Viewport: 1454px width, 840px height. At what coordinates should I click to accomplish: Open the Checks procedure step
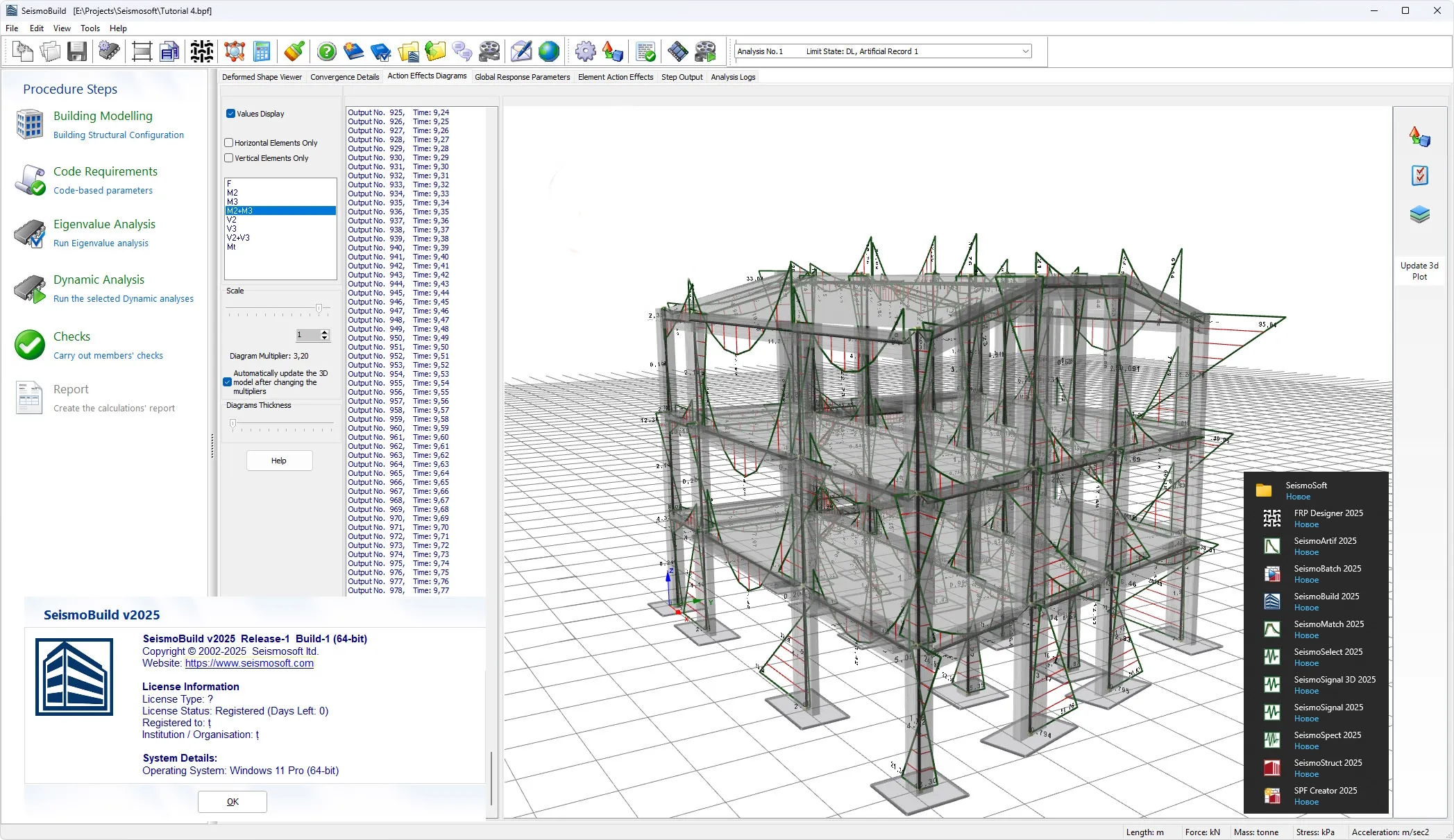[71, 336]
